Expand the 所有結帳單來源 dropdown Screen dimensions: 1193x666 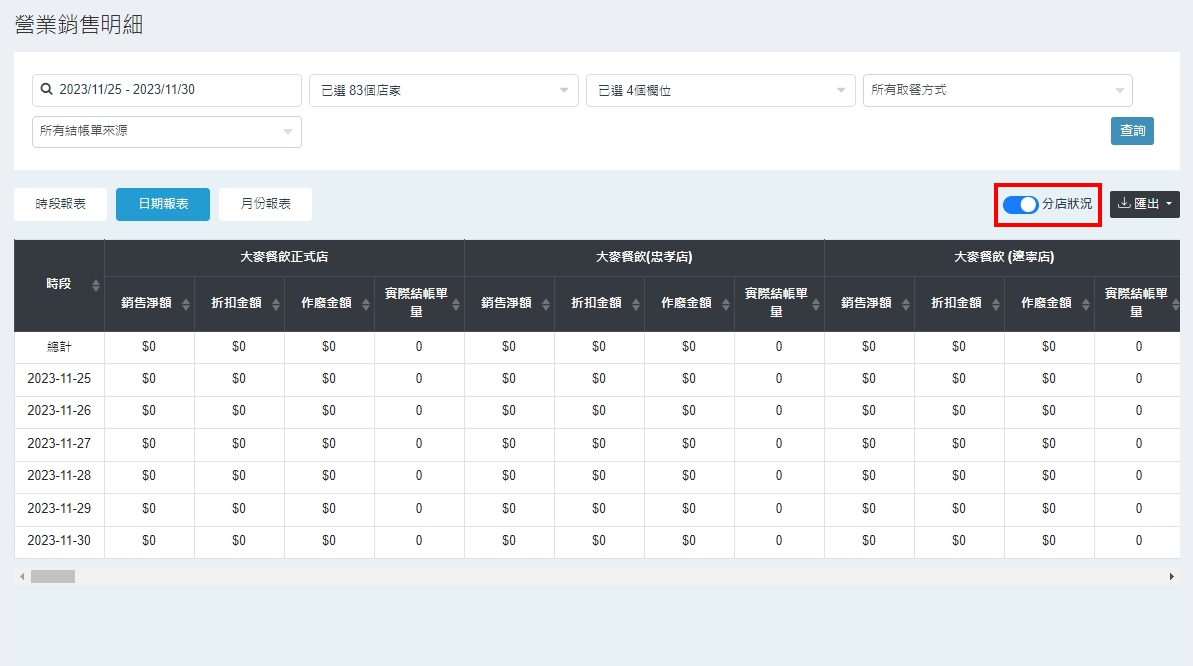click(x=166, y=131)
